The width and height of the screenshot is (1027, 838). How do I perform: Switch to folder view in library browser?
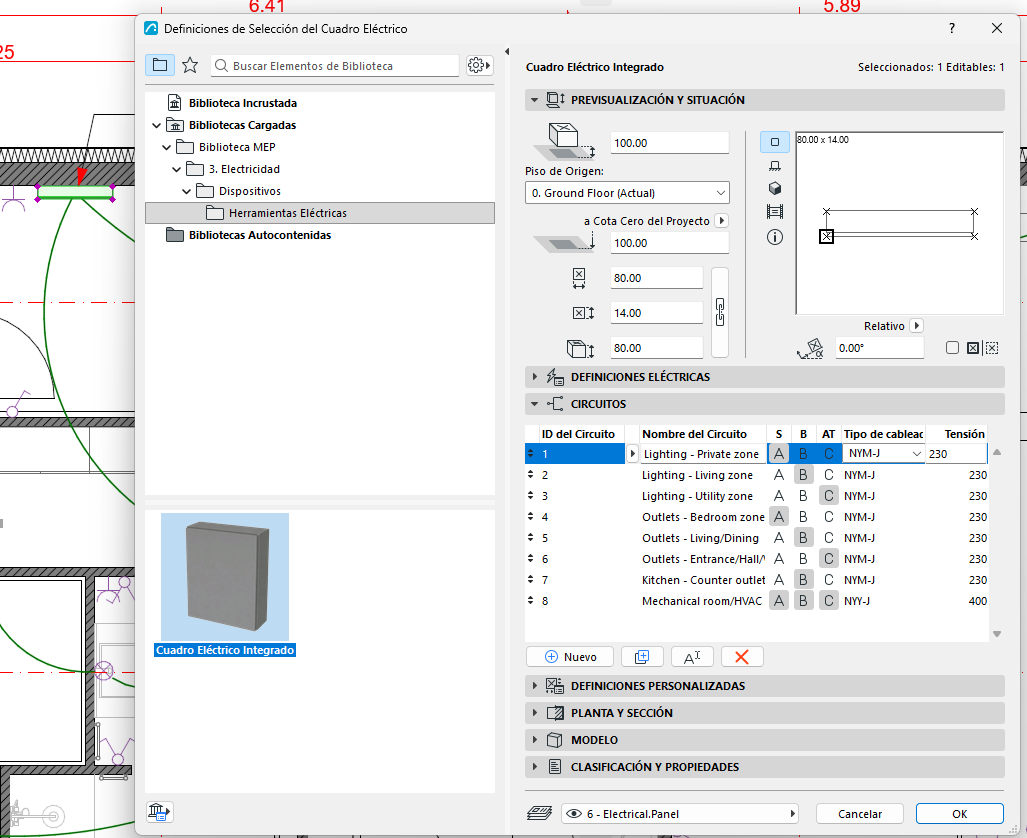160,65
